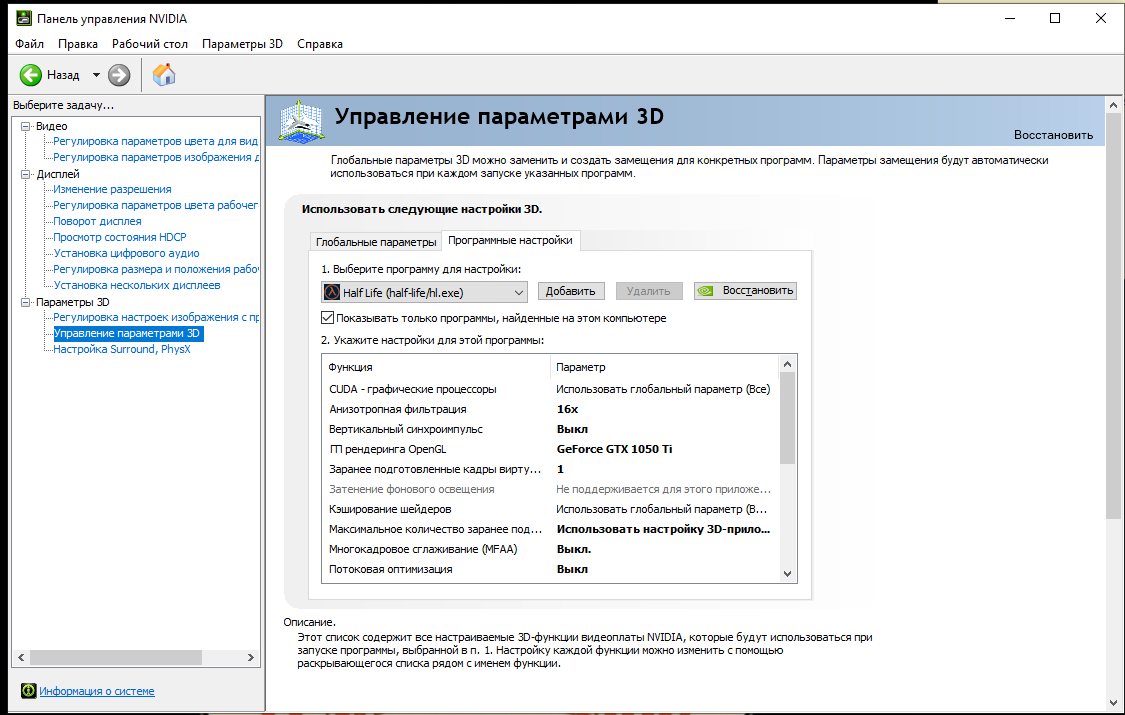This screenshot has width=1125, height=715.
Task: Click the Функция column header
Action: 436,366
